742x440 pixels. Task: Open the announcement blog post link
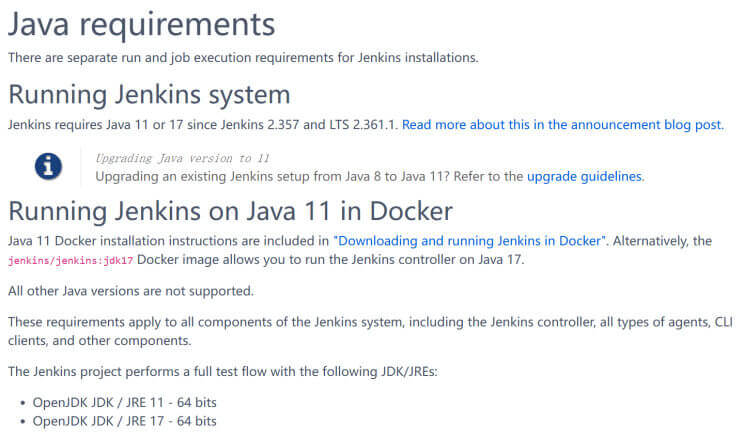[563, 125]
